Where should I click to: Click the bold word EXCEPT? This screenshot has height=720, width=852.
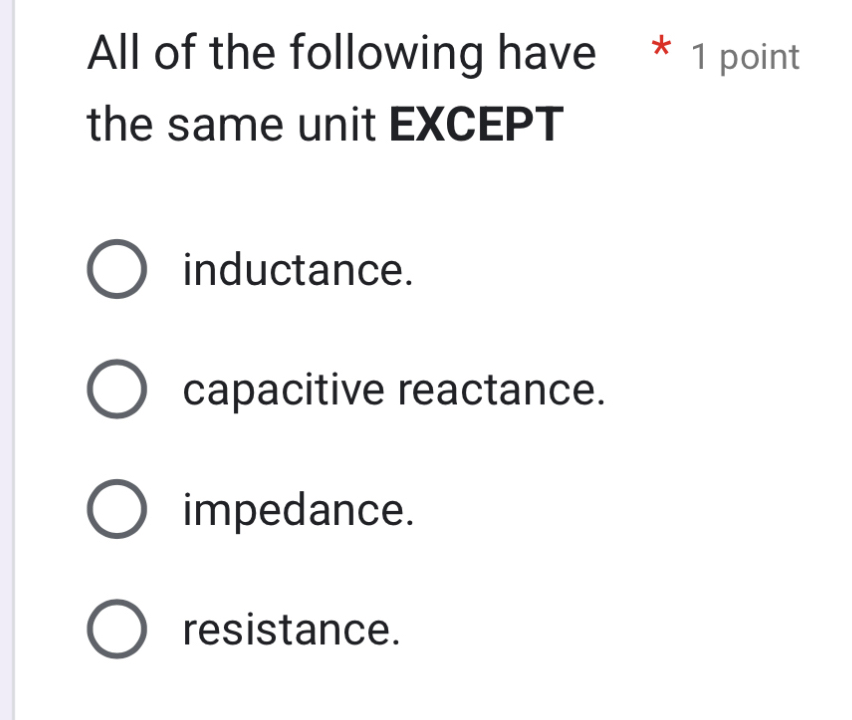click(476, 126)
